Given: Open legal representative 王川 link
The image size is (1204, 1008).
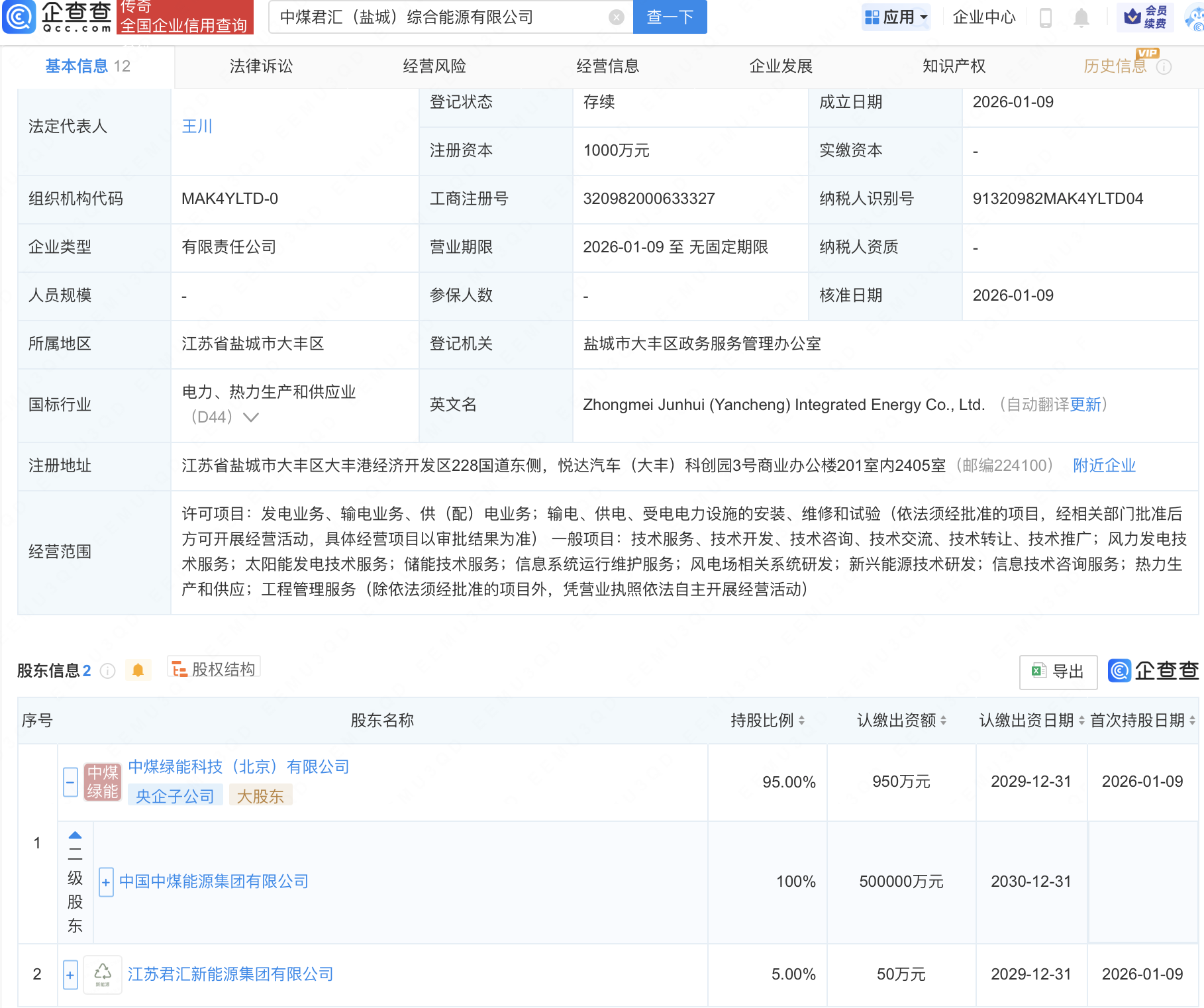Looking at the screenshot, I should point(197,126).
